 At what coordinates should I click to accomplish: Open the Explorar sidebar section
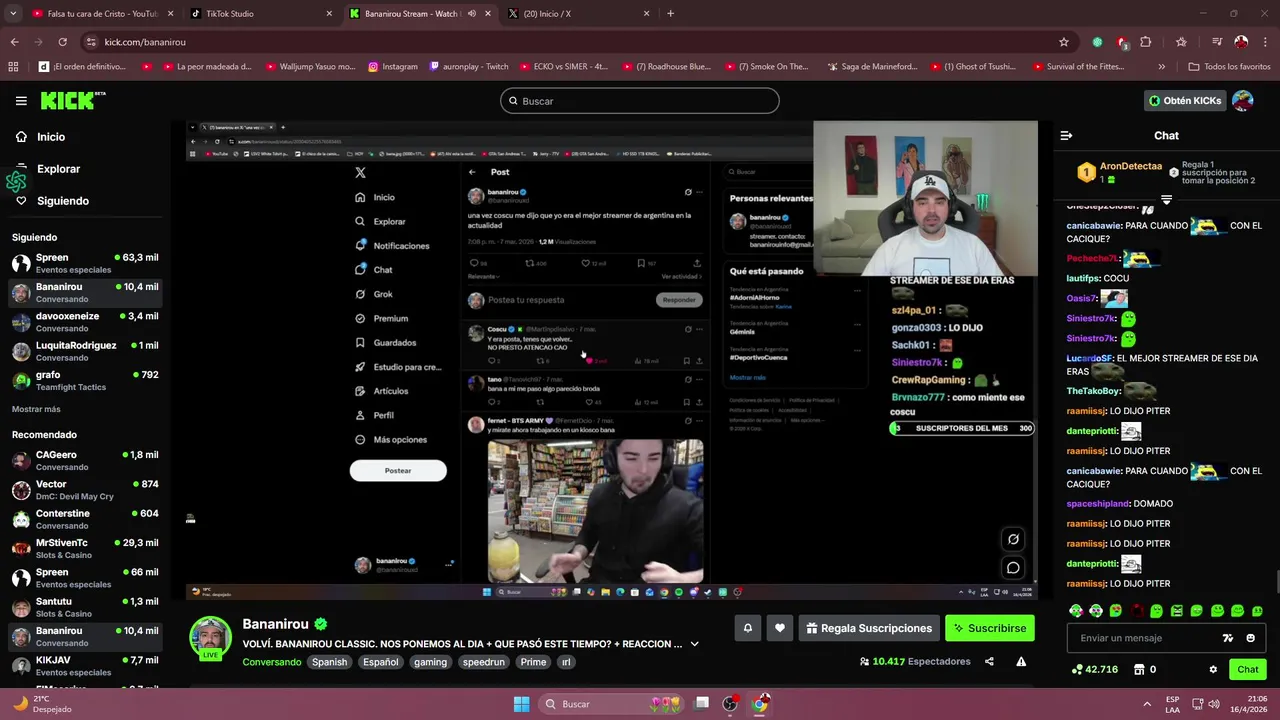pos(58,169)
